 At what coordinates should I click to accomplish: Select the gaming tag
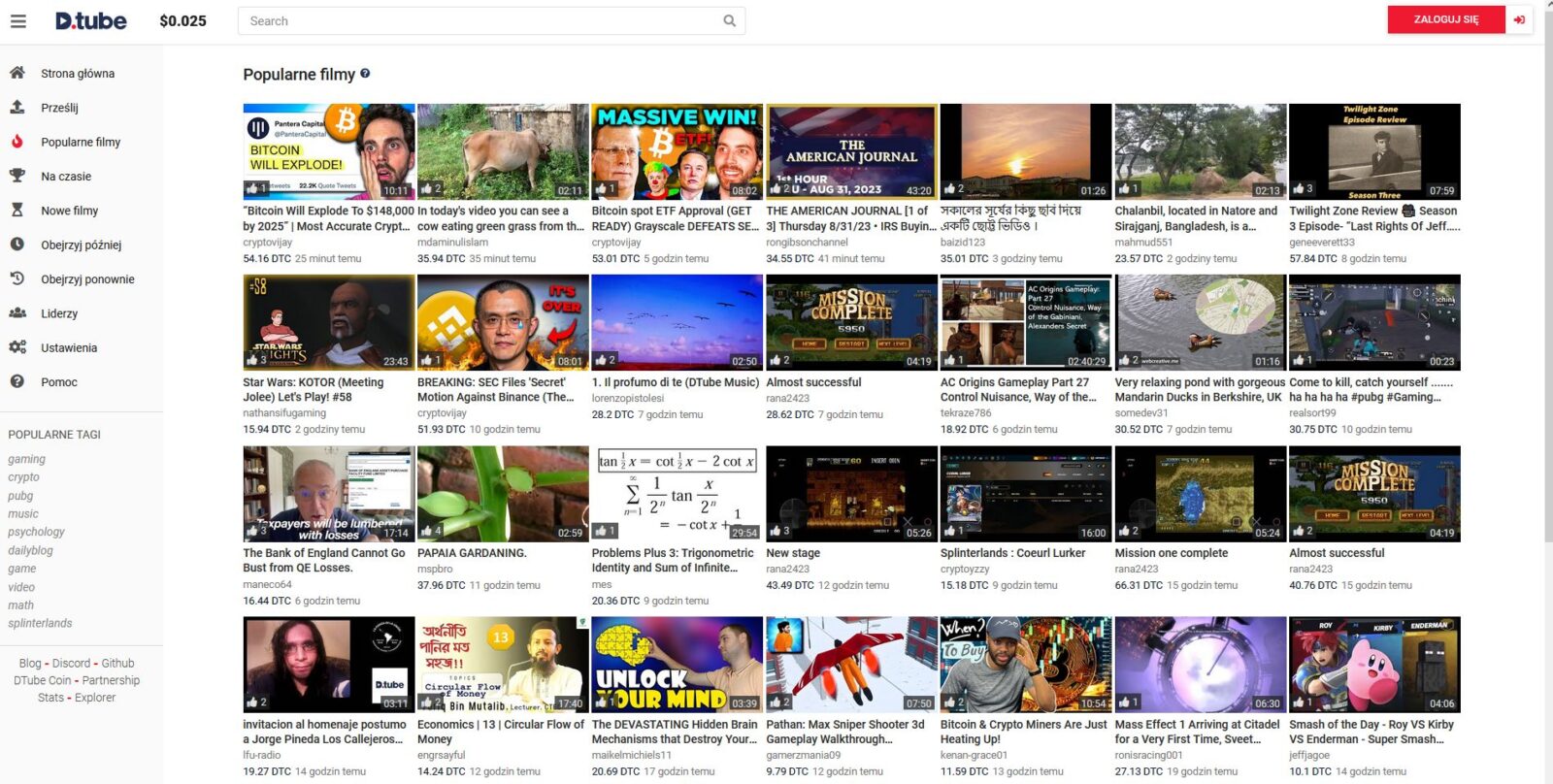tap(26, 459)
